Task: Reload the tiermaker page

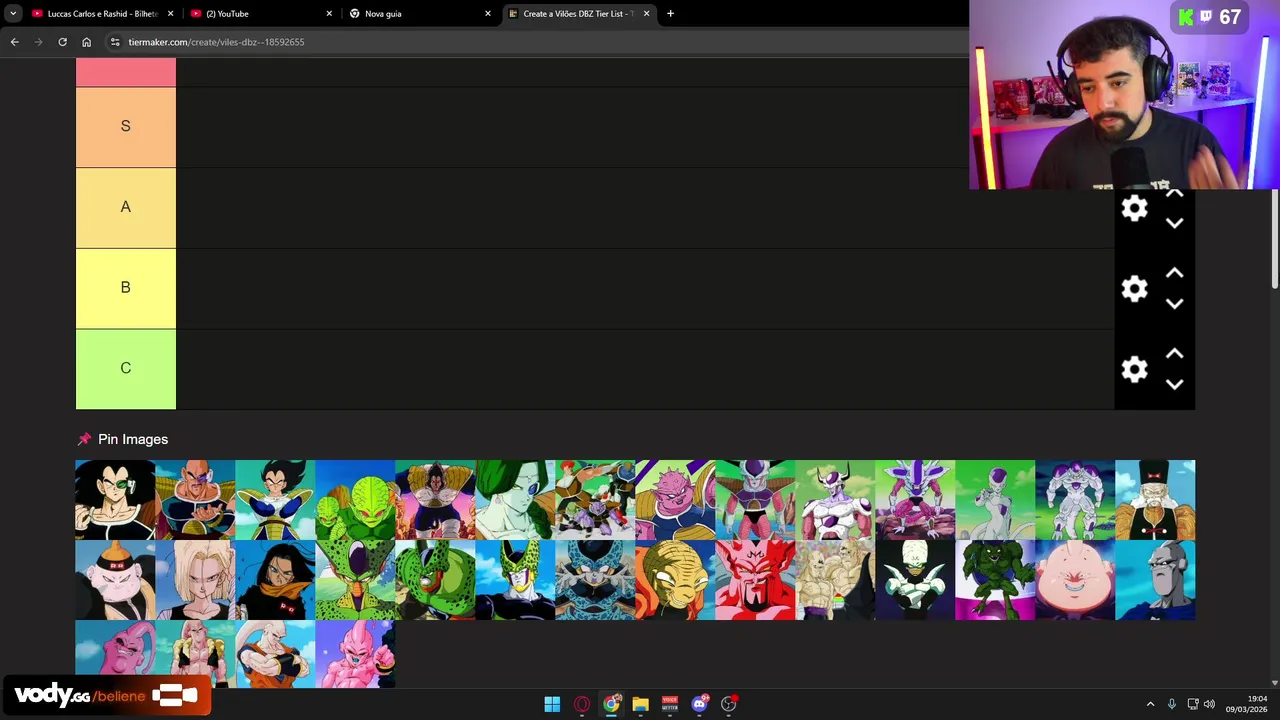Action: pyautogui.click(x=62, y=42)
